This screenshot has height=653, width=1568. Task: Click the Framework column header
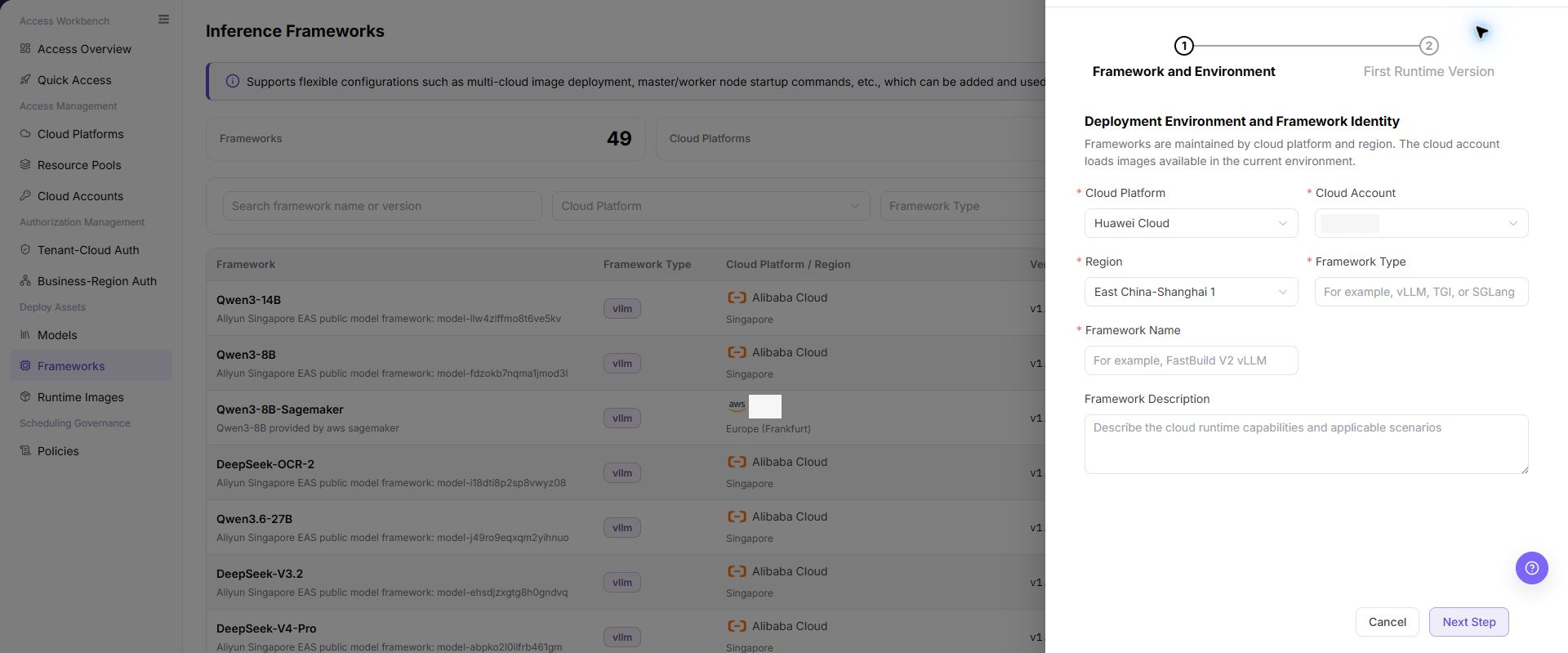pos(246,264)
